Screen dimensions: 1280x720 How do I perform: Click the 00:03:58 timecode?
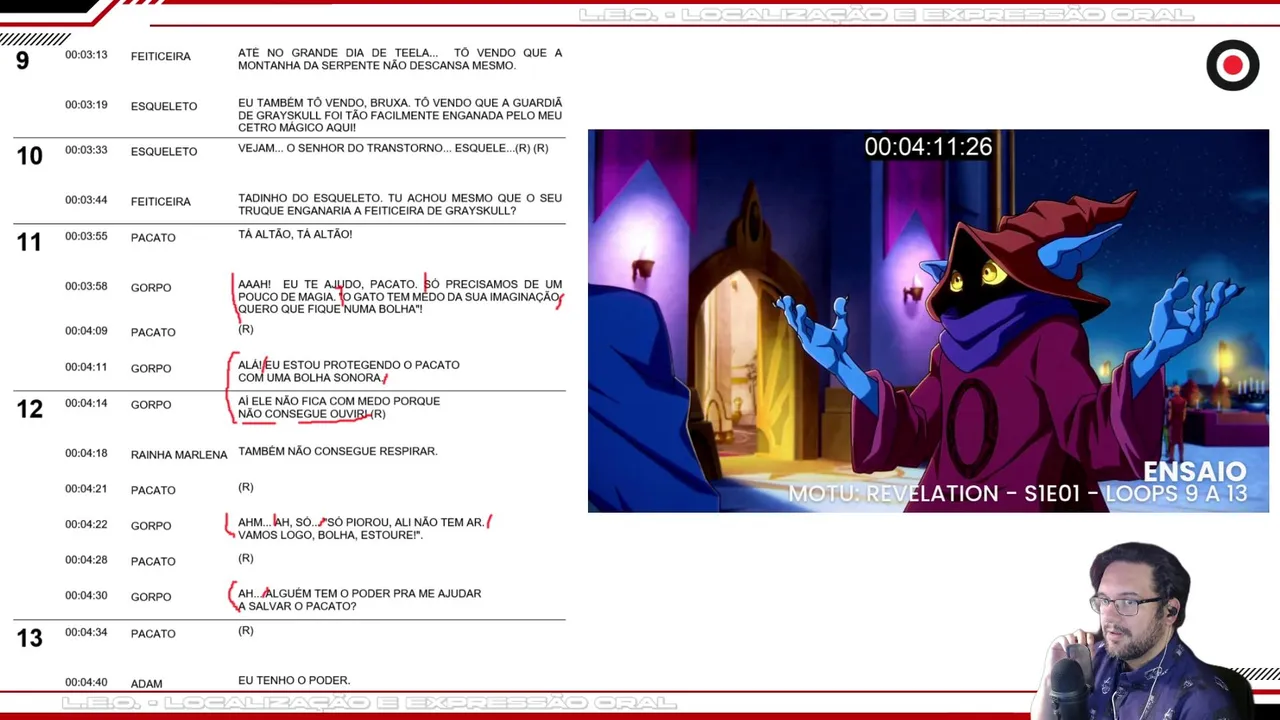[x=86, y=286]
